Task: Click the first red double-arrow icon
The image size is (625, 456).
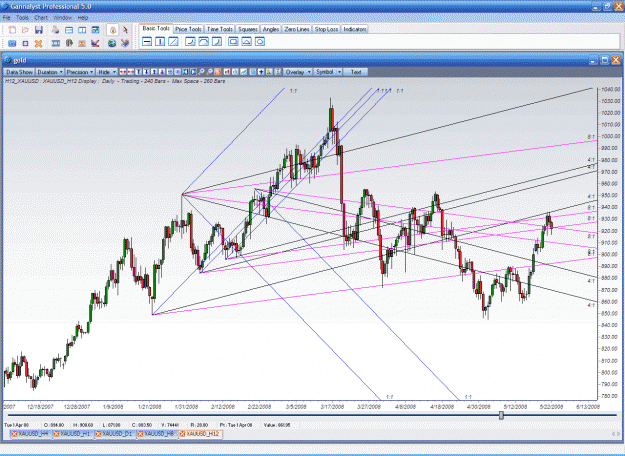Action: (123, 72)
